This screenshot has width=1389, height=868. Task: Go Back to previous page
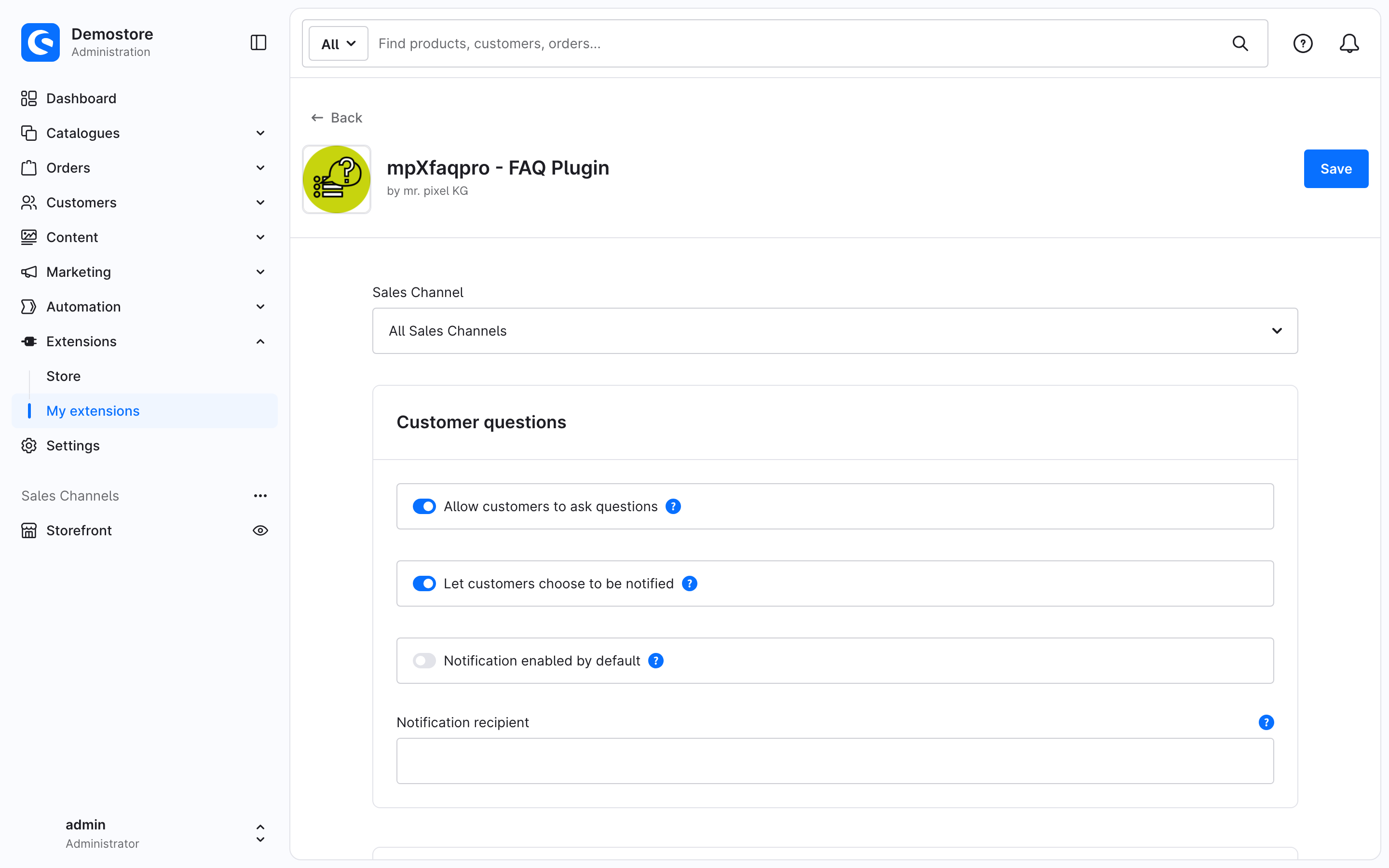click(x=336, y=118)
